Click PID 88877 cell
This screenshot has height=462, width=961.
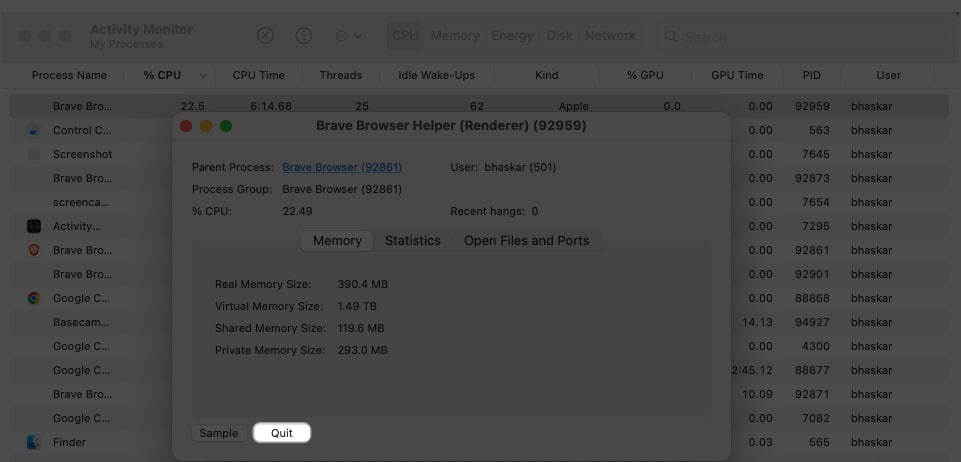coord(812,370)
